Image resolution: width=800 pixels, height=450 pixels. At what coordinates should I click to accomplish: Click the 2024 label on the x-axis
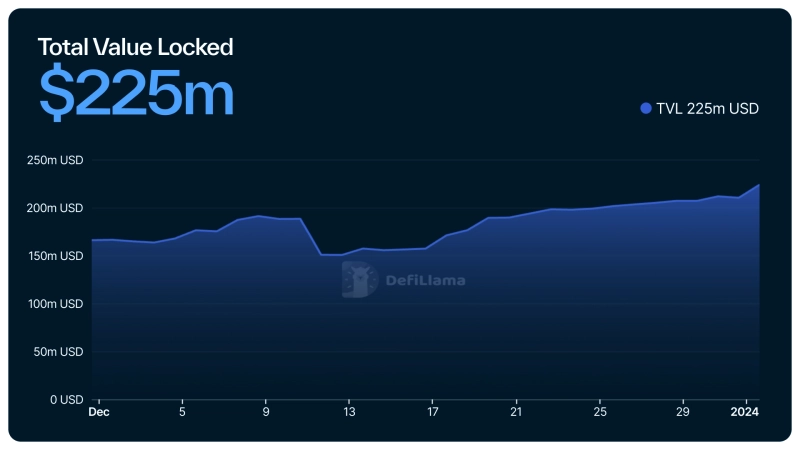click(x=744, y=412)
